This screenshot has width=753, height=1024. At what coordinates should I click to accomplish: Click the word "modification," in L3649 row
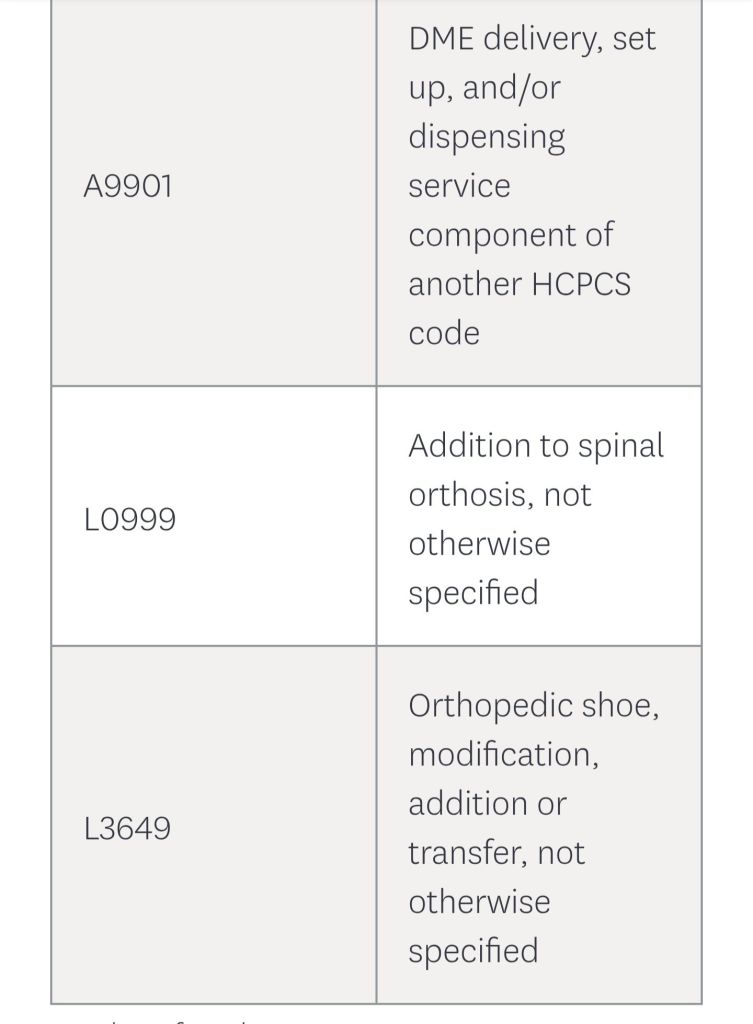coord(503,755)
